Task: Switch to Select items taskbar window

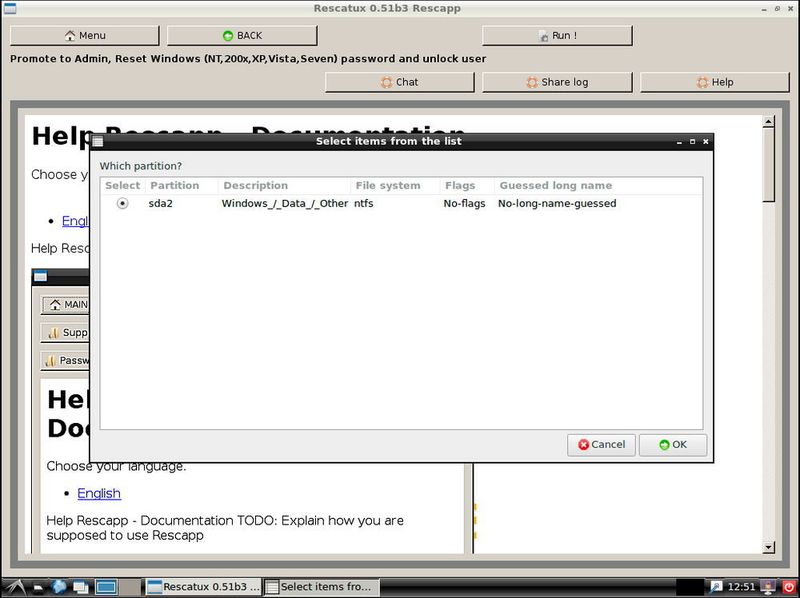Action: [321, 587]
